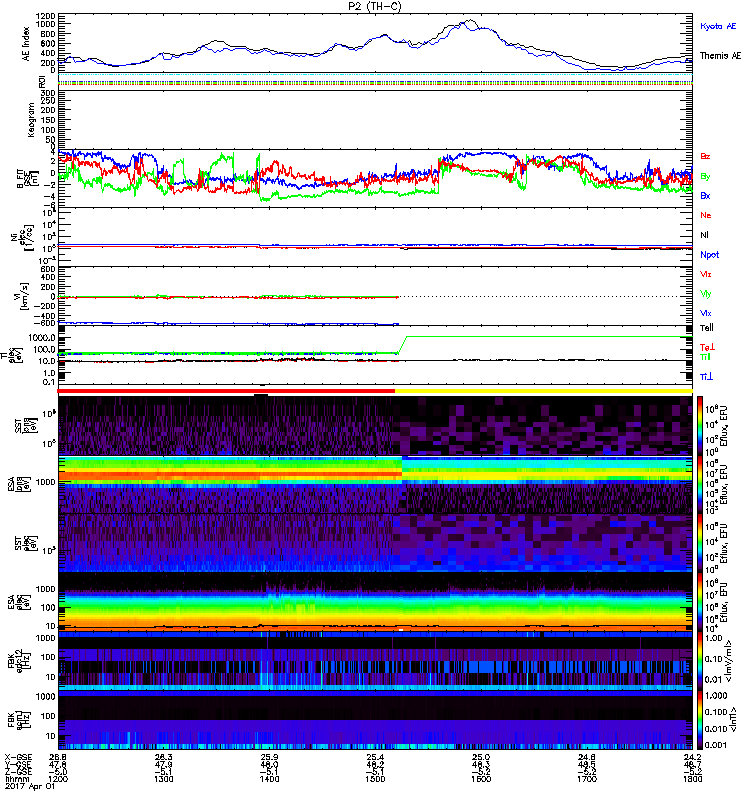Click the blue Vix legend label
Screen dimensions: 750x800
click(706, 313)
